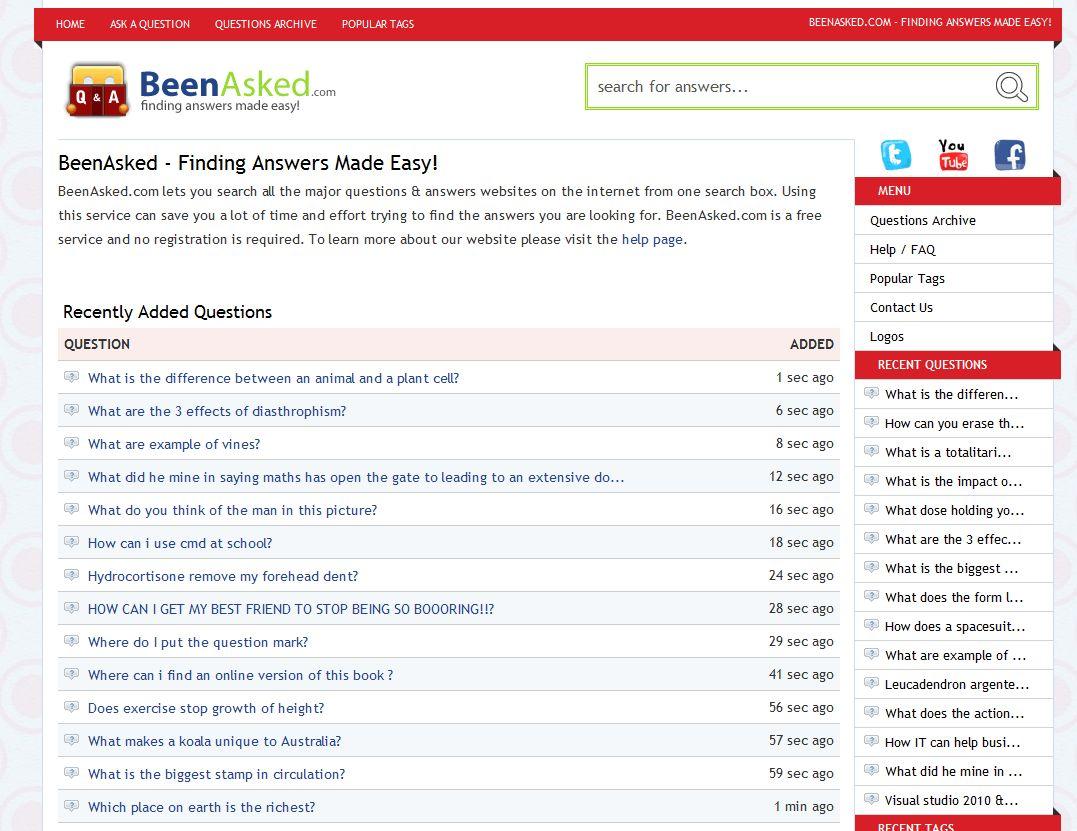Open ASK A QUESTION in top navigation
The width and height of the screenshot is (1077, 831).
(x=150, y=24)
